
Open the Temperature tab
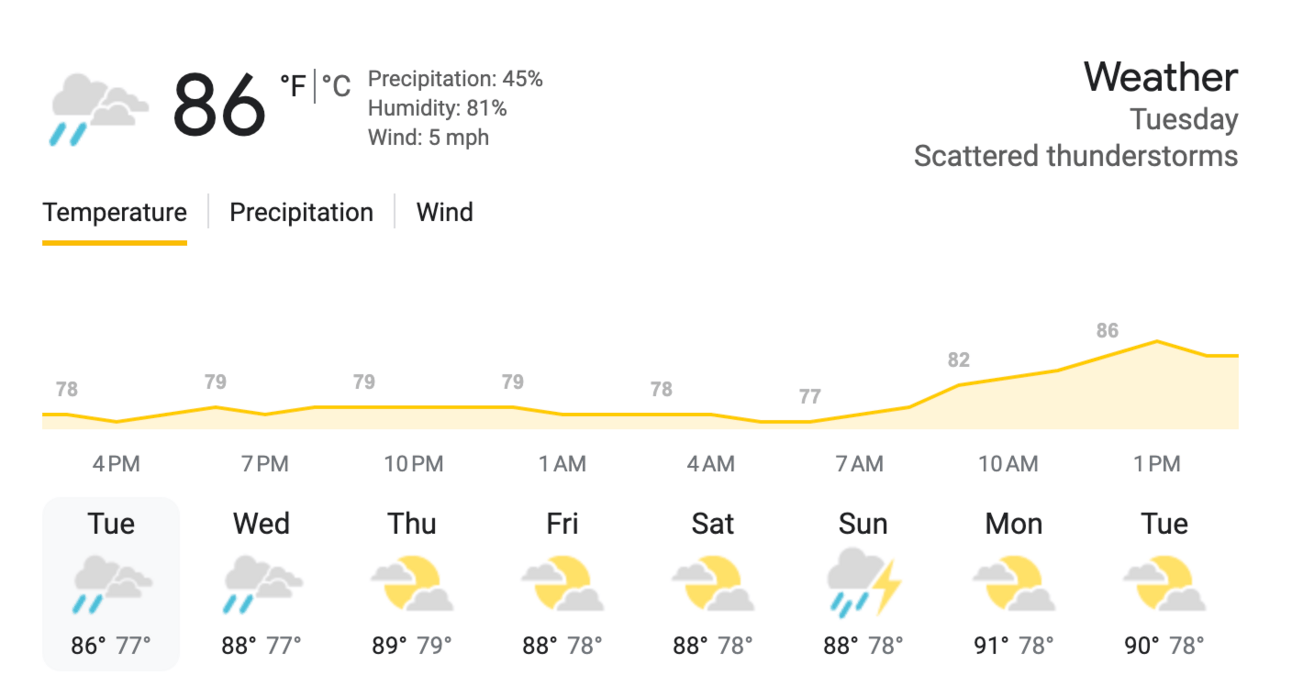[x=114, y=212]
